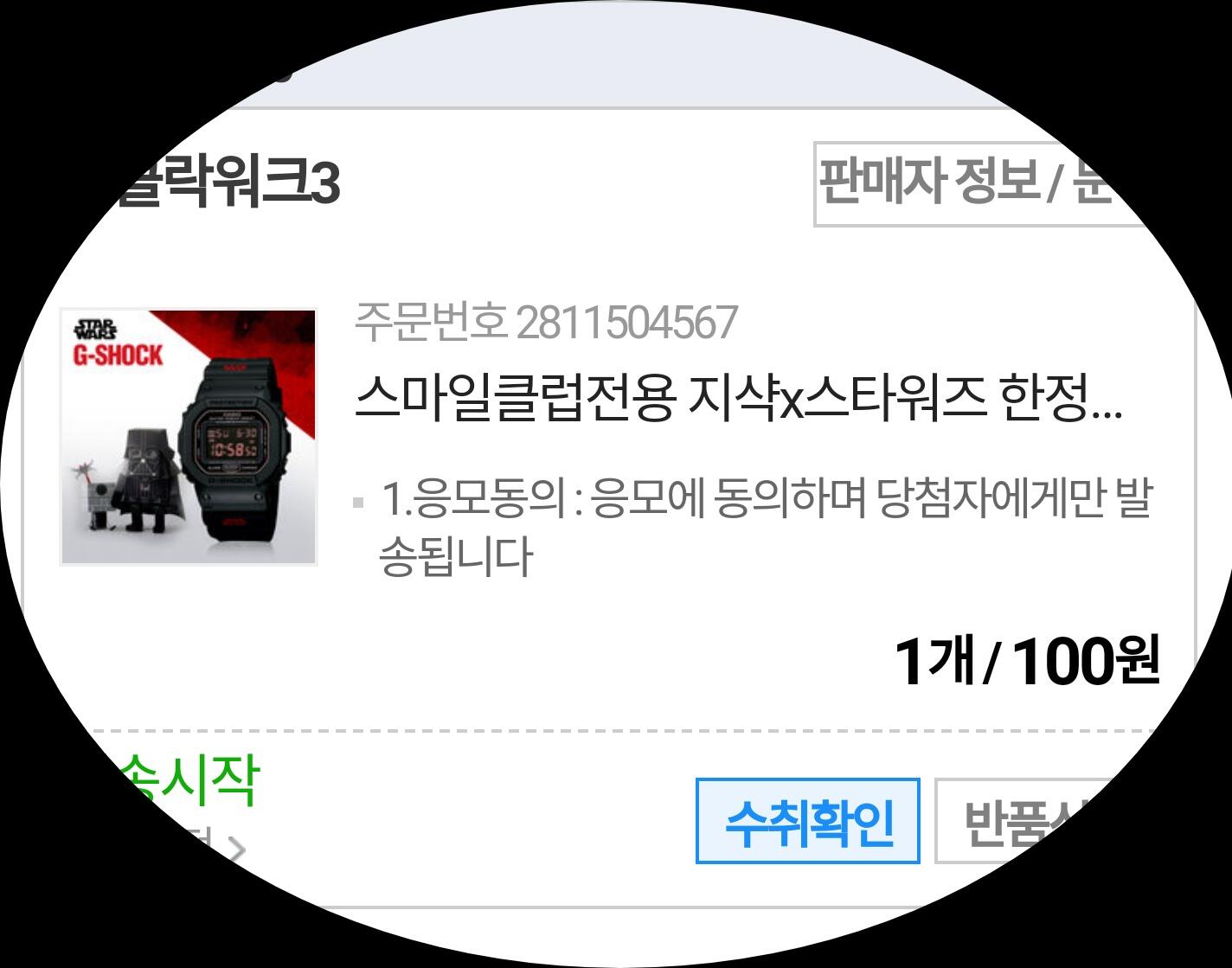Click the option text 1.응모동의 description
1232x968 pixels.
point(766,526)
